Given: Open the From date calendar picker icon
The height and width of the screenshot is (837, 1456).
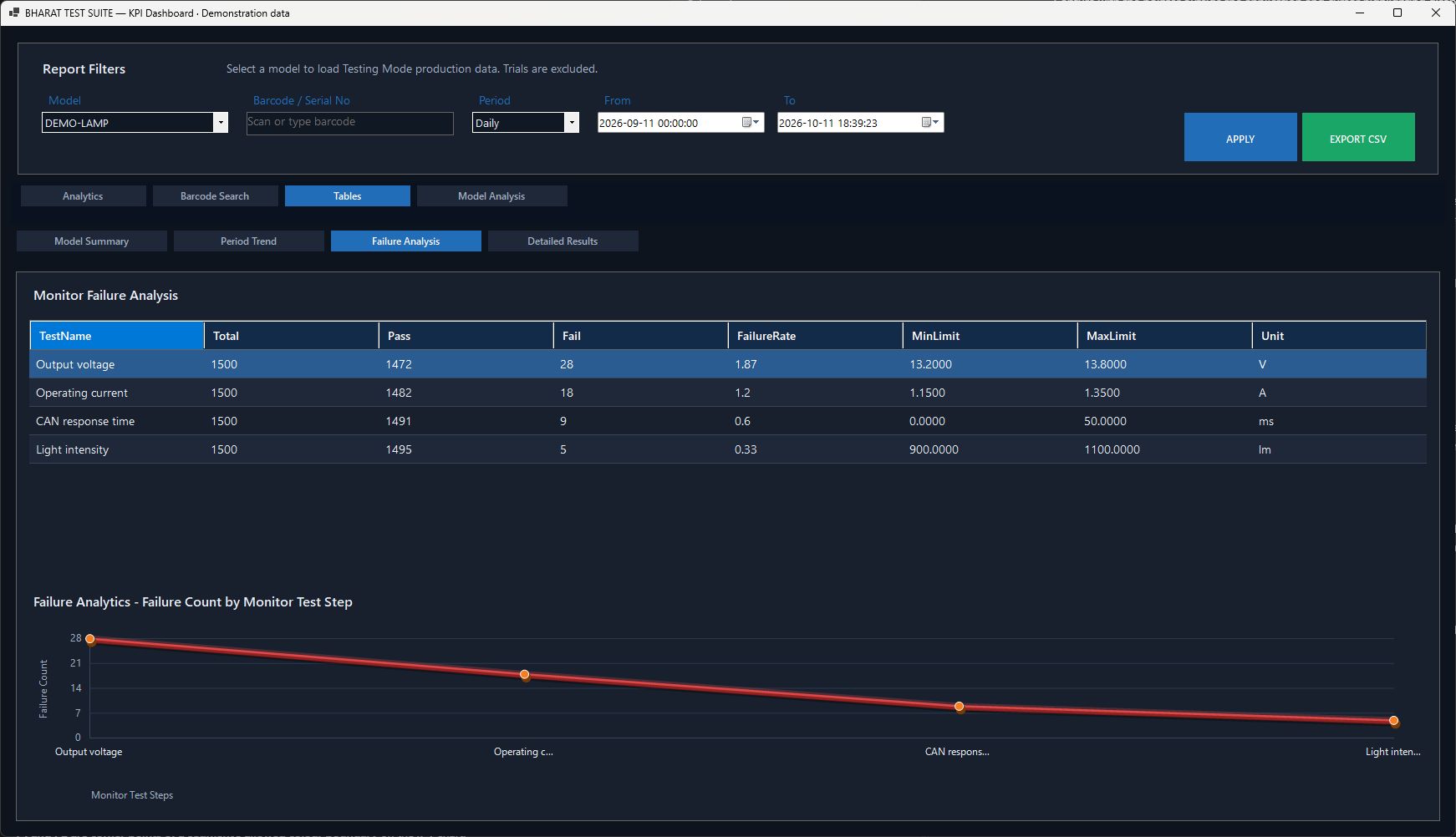Looking at the screenshot, I should [751, 123].
